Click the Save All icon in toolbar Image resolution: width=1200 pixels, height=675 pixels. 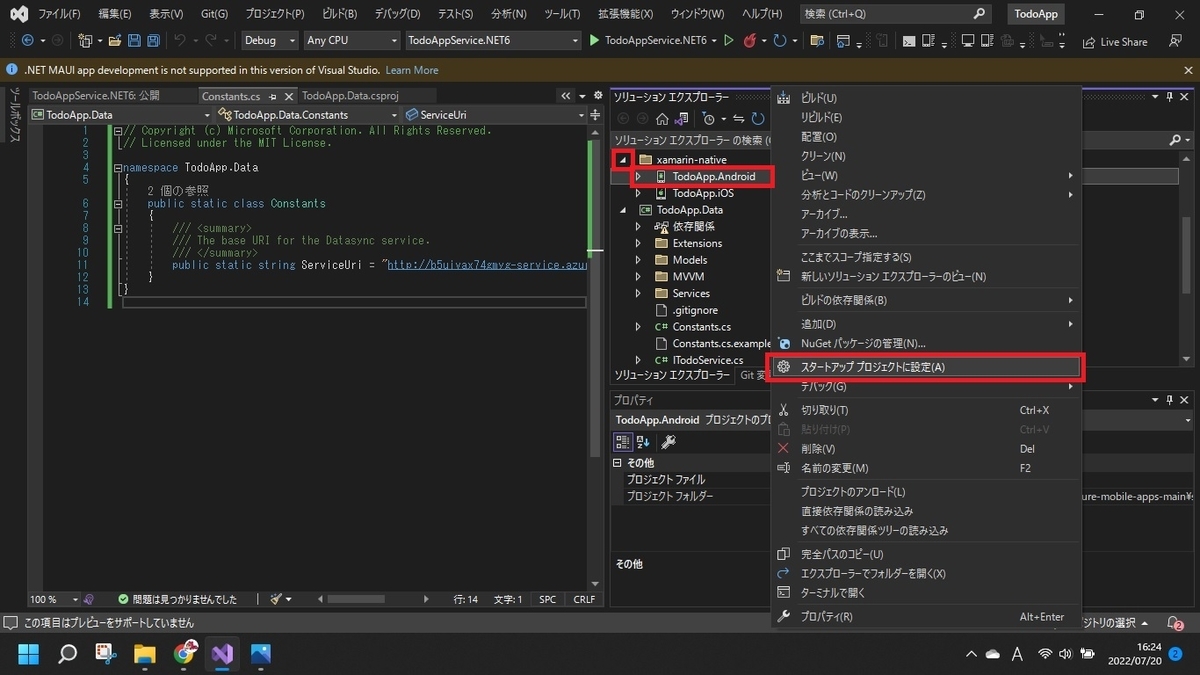(153, 41)
